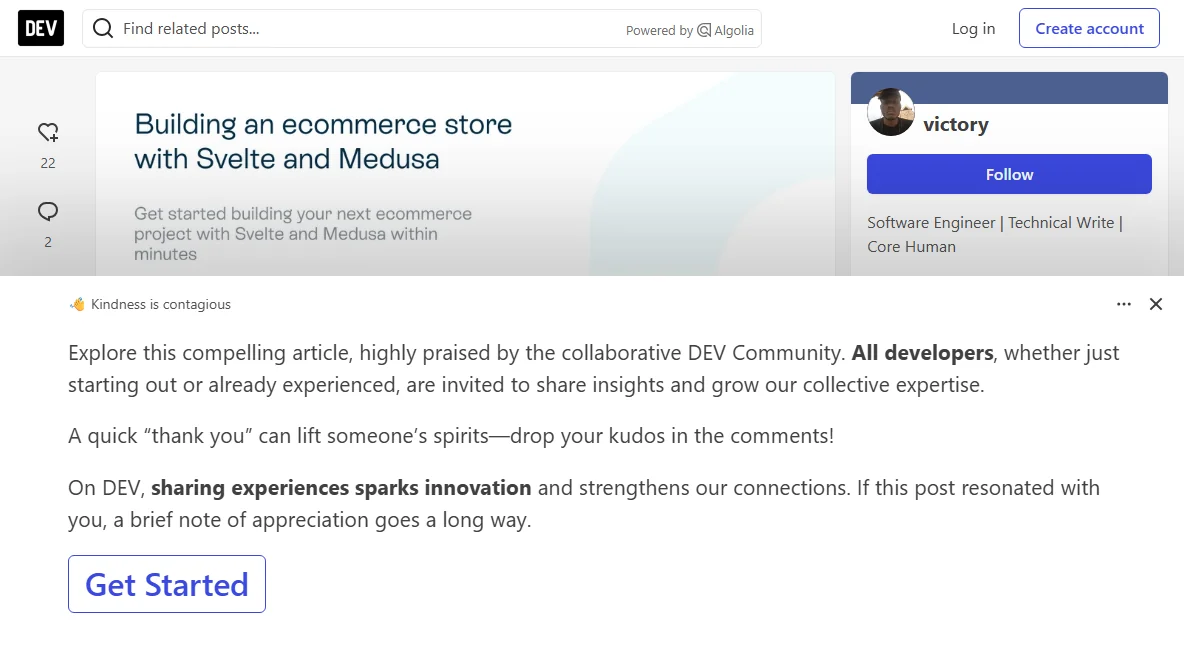Click the heart reaction icon

pyautogui.click(x=48, y=132)
